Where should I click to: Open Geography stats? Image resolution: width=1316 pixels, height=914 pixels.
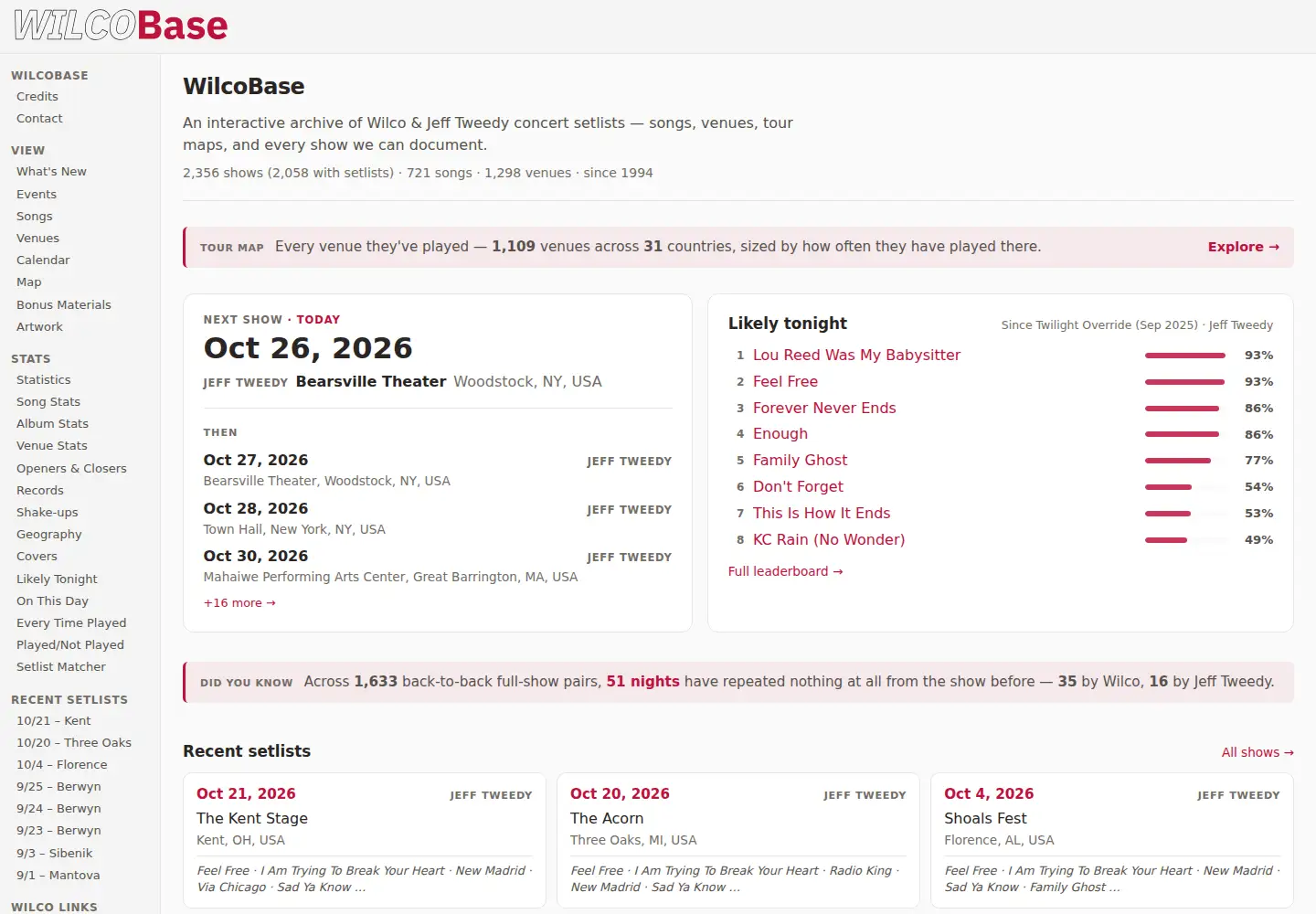[49, 535]
